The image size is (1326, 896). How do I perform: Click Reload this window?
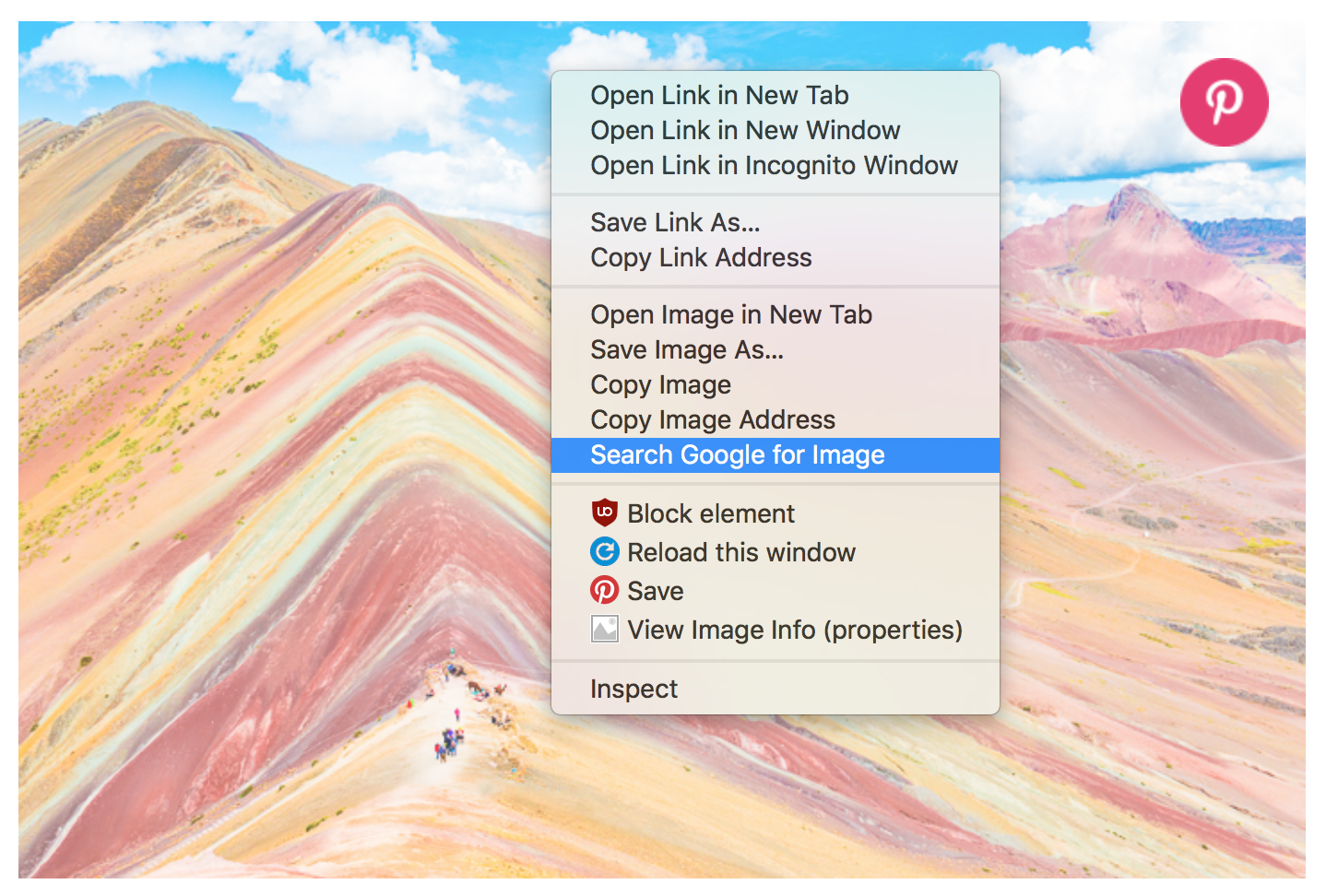click(x=740, y=552)
